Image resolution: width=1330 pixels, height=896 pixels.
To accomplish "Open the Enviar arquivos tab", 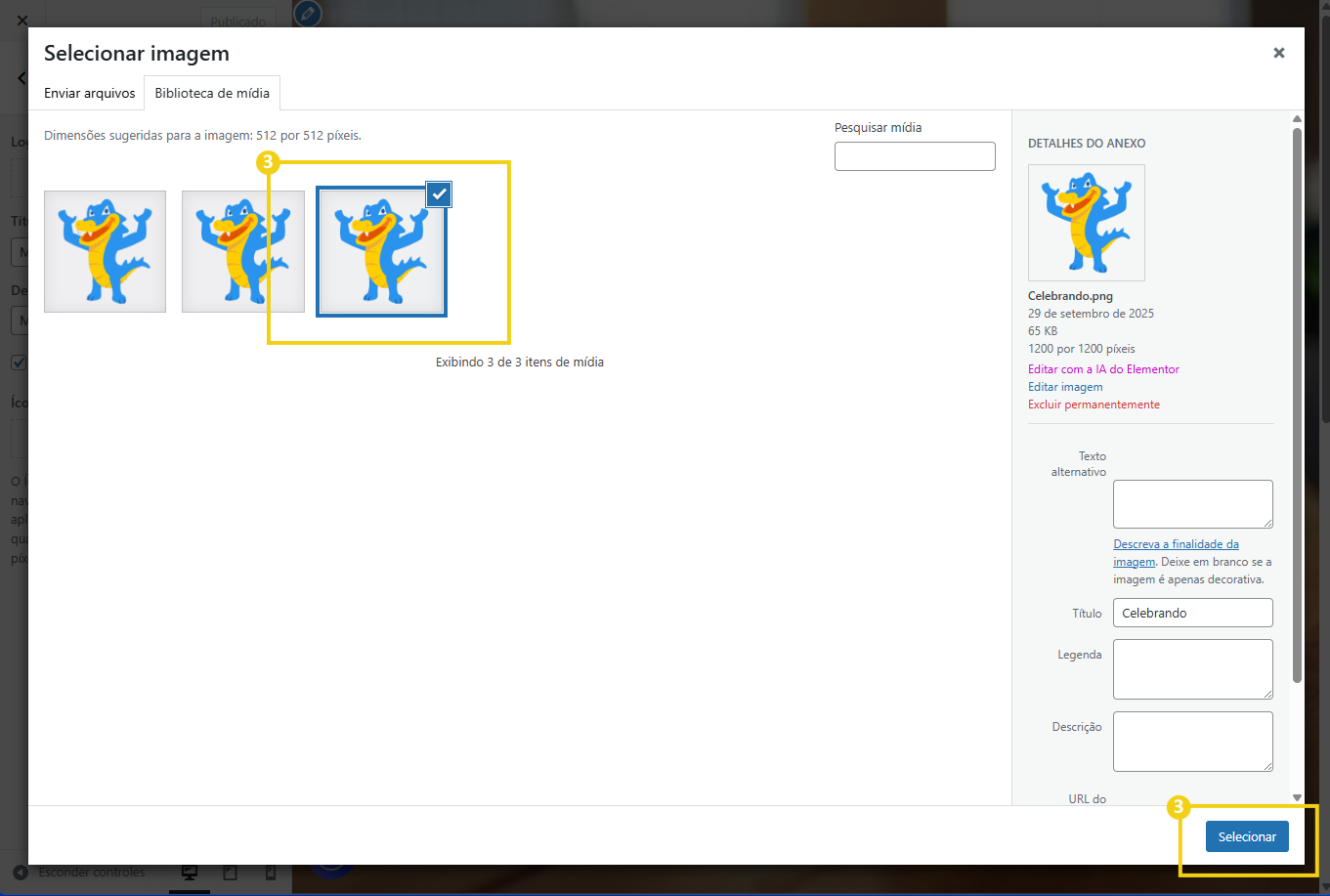I will pyautogui.click(x=89, y=94).
